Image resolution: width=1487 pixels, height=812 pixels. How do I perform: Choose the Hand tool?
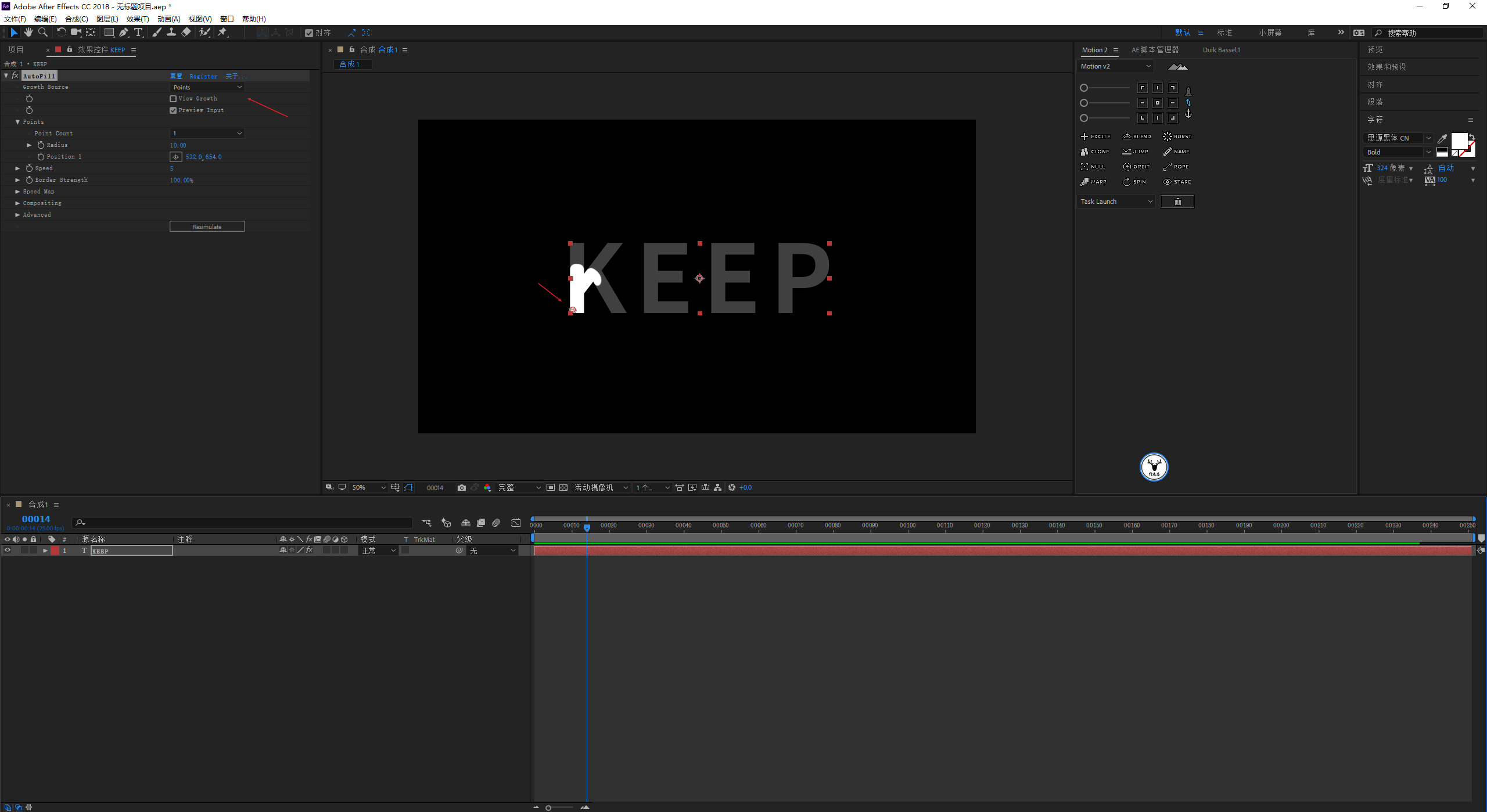point(28,33)
